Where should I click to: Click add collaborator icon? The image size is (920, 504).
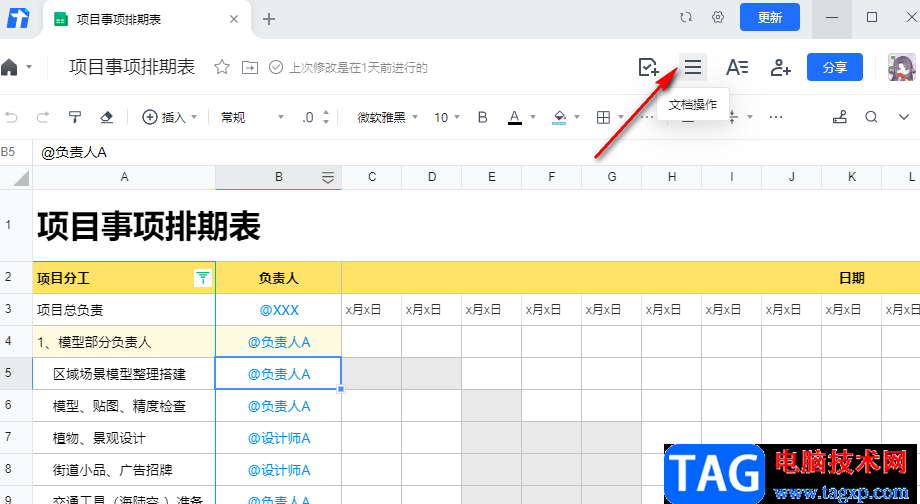(780, 67)
